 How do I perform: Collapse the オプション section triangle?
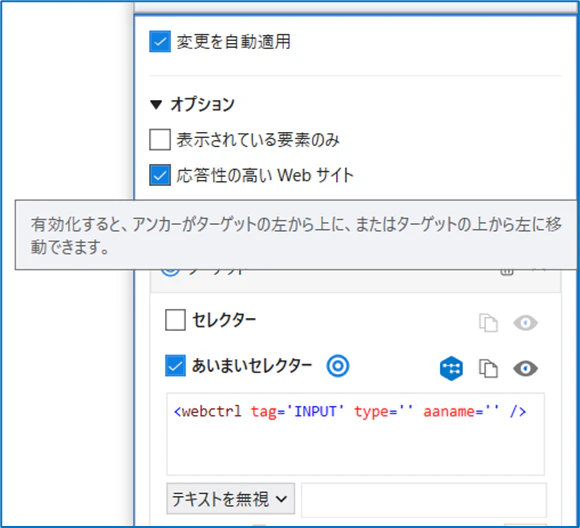click(x=156, y=105)
